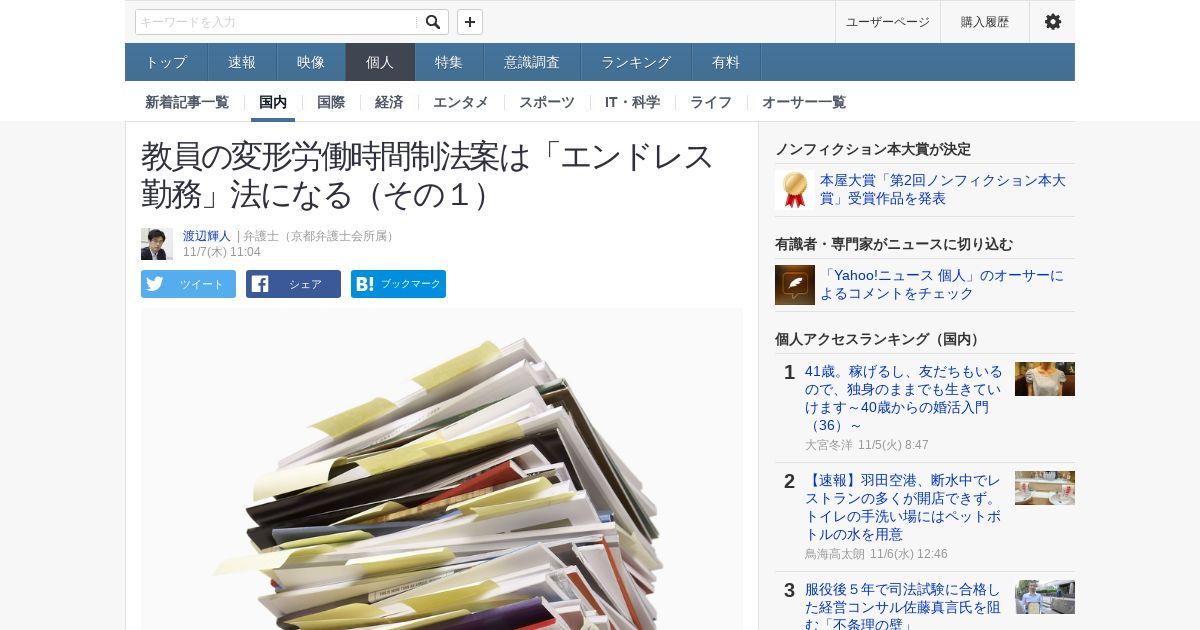Open the ランキング tab
The image size is (1200, 630).
click(636, 62)
